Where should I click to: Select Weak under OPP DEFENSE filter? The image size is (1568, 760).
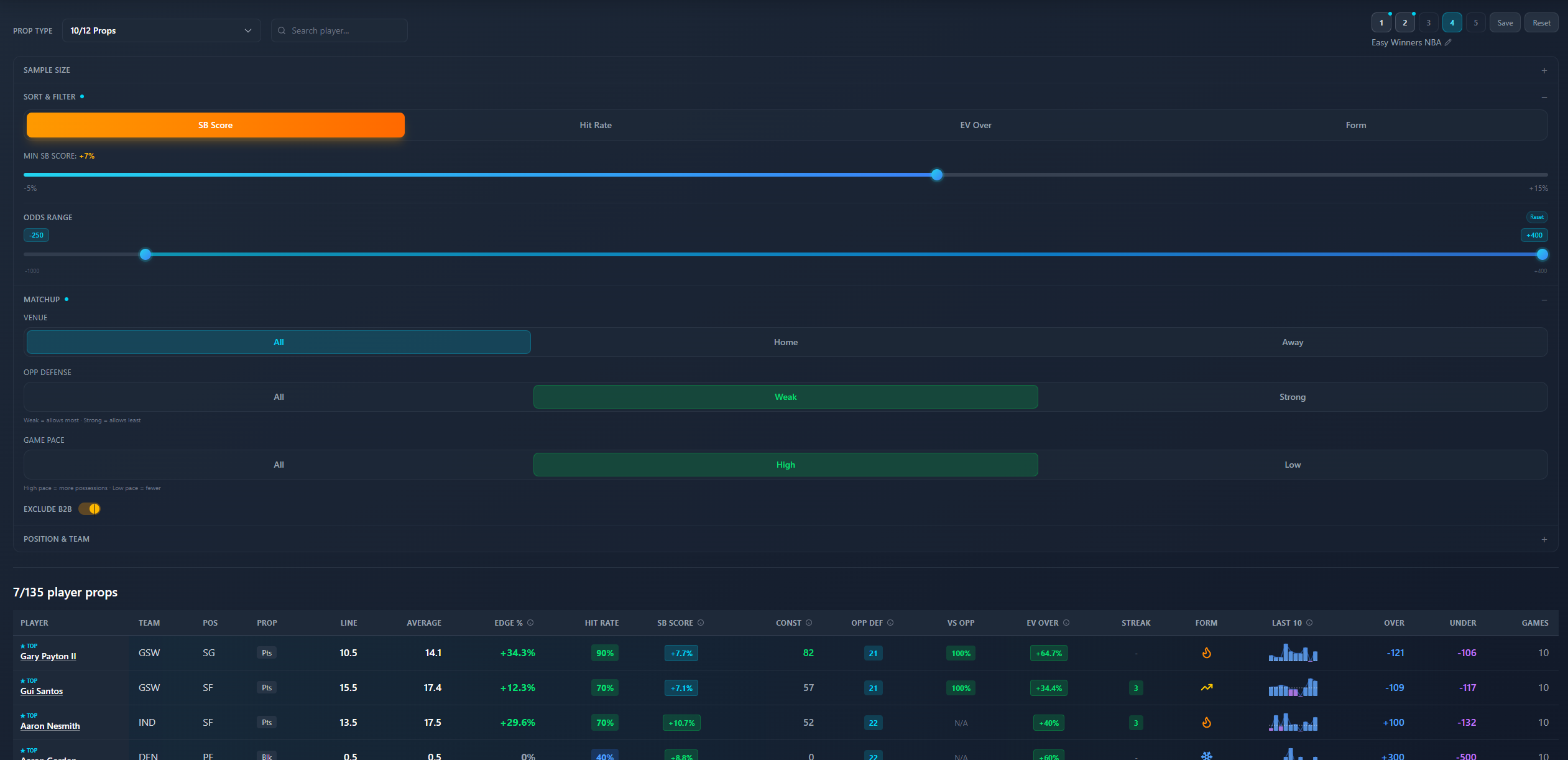tap(785, 396)
